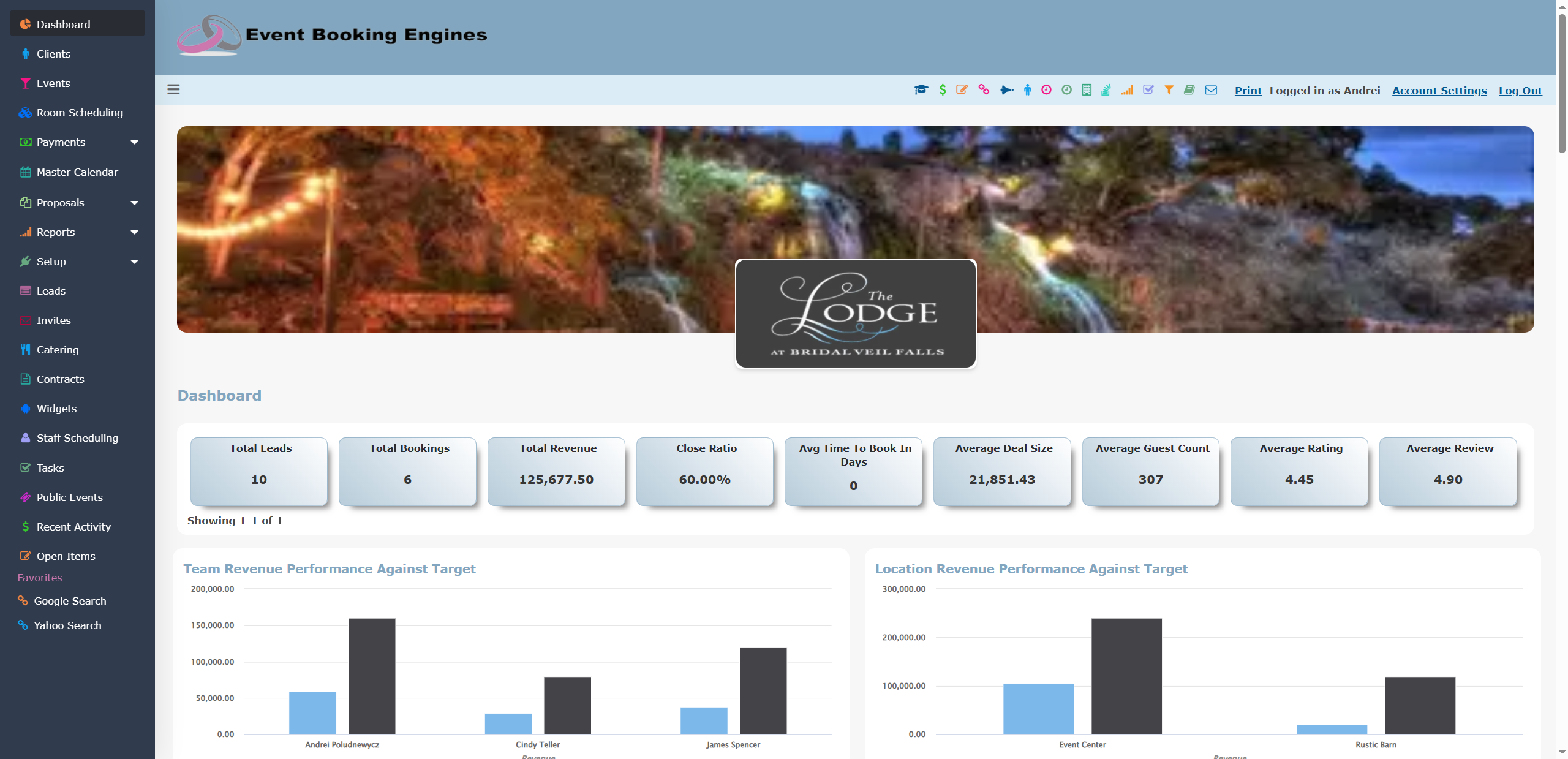Image resolution: width=1568 pixels, height=759 pixels.
Task: Click the Avg Time To Book card
Action: (x=853, y=471)
